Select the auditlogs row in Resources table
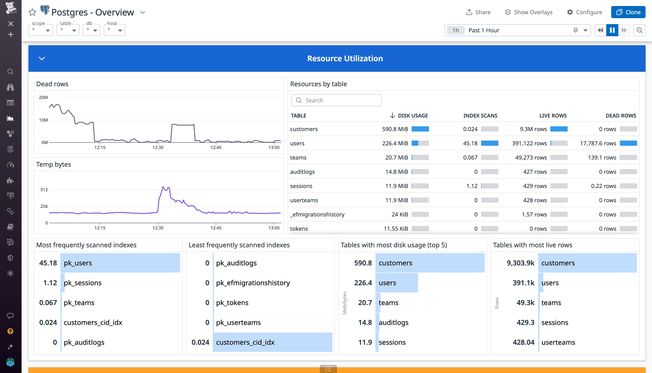Viewport: 652px width, 373px height. click(x=464, y=172)
